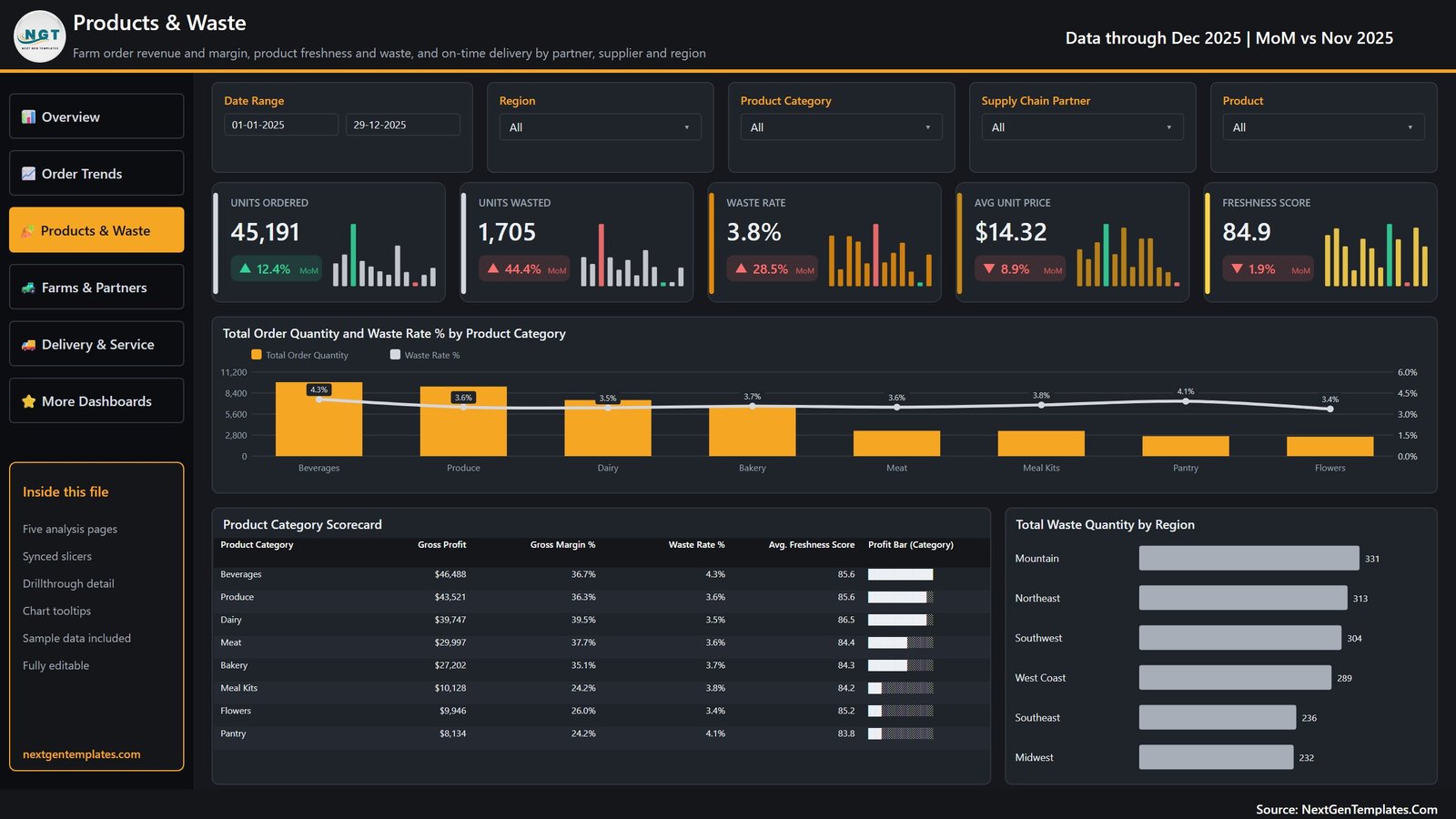Select the Pantry bar in chart
Image resolution: width=1456 pixels, height=819 pixels.
1186,446
